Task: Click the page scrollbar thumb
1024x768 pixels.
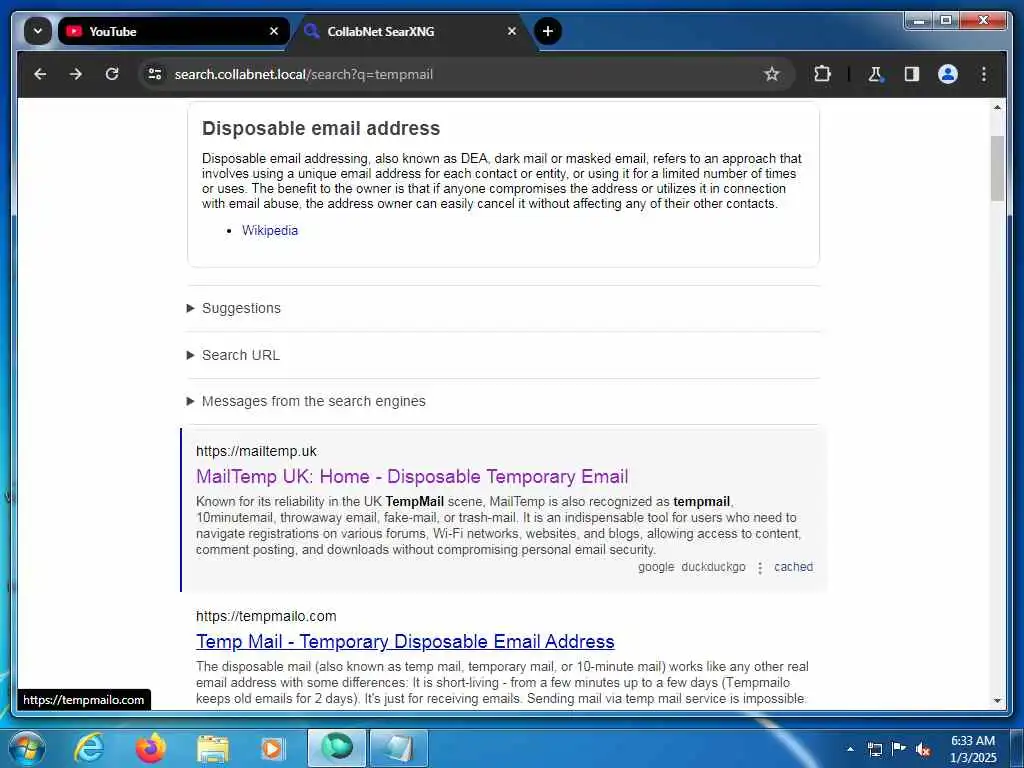Action: click(x=997, y=168)
